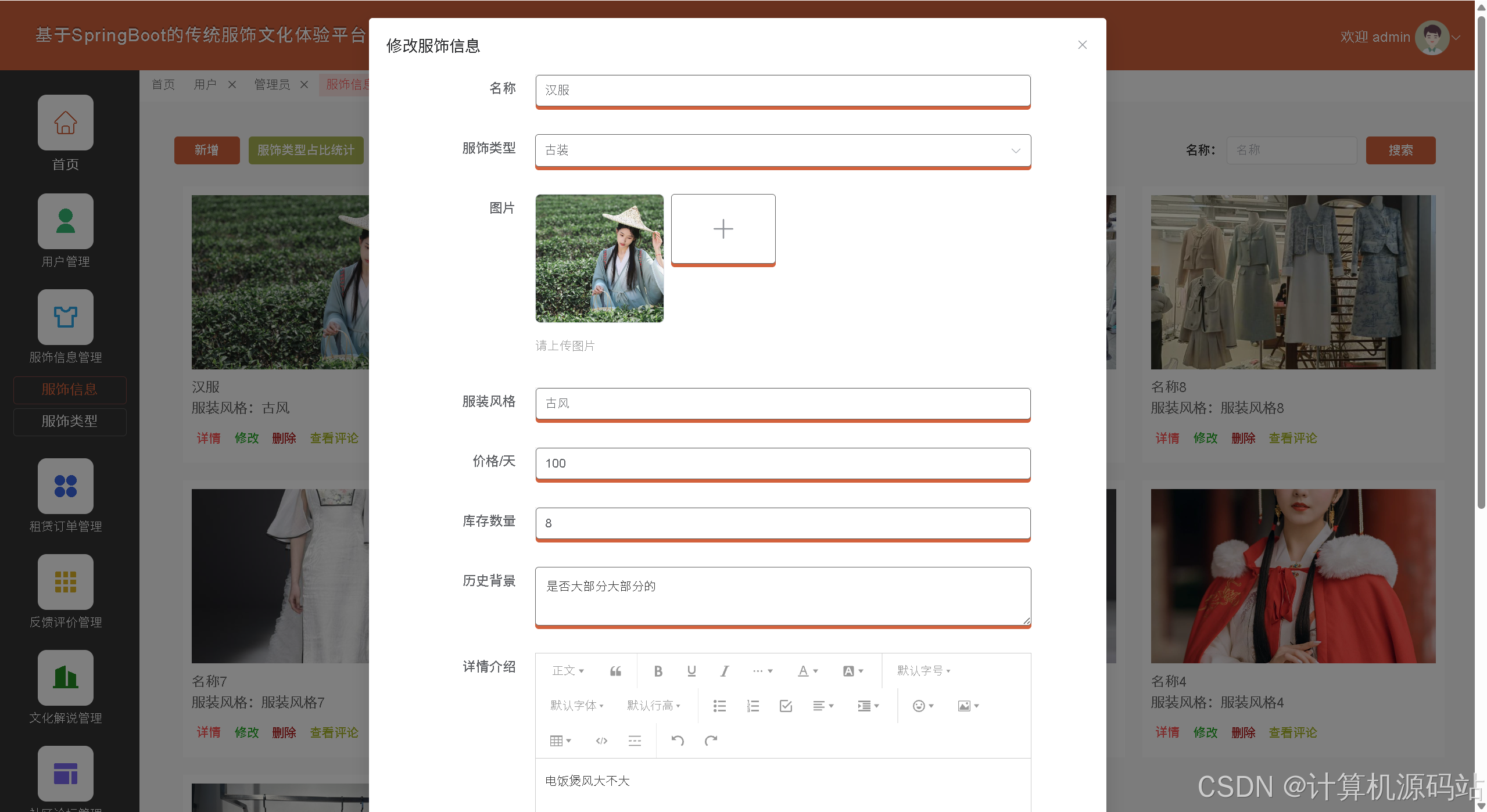This screenshot has height=812, width=1487.
Task: Toggle underline formatting in the editor
Action: click(691, 671)
